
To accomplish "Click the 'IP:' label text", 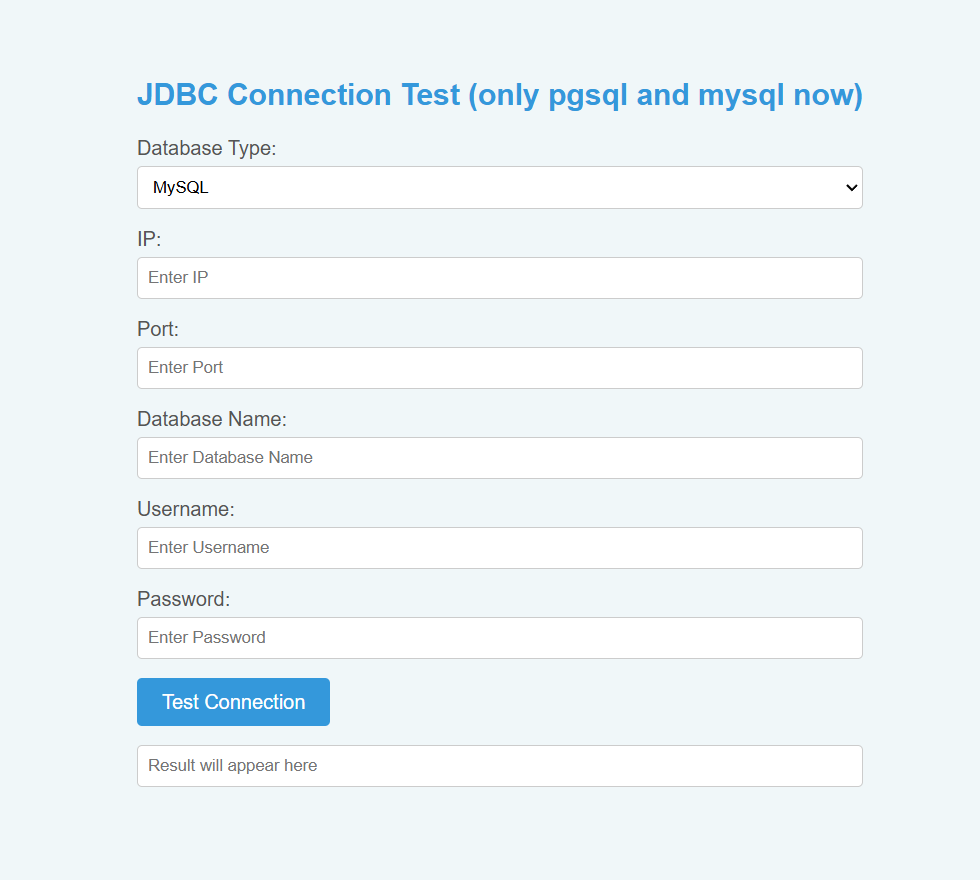I will [149, 239].
